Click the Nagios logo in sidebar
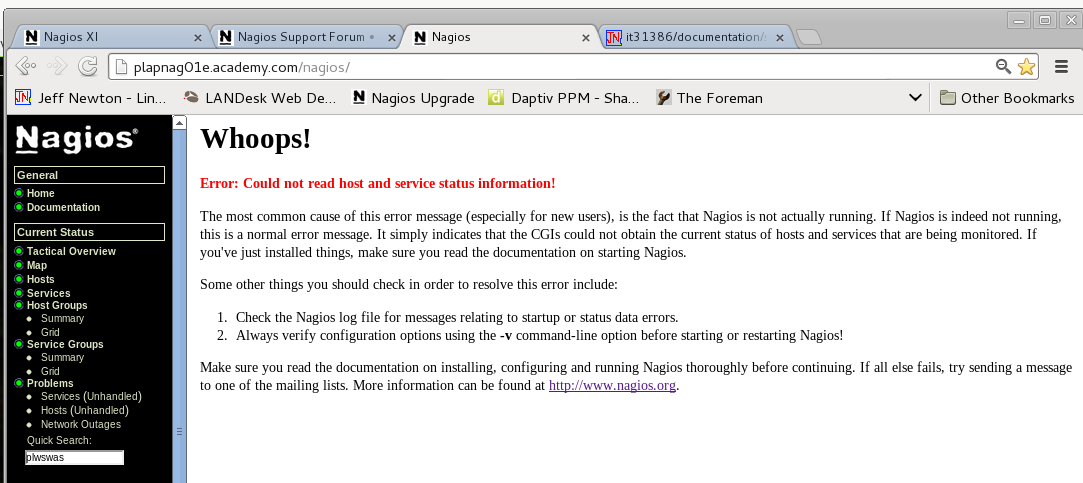The height and width of the screenshot is (483, 1083). 77,139
